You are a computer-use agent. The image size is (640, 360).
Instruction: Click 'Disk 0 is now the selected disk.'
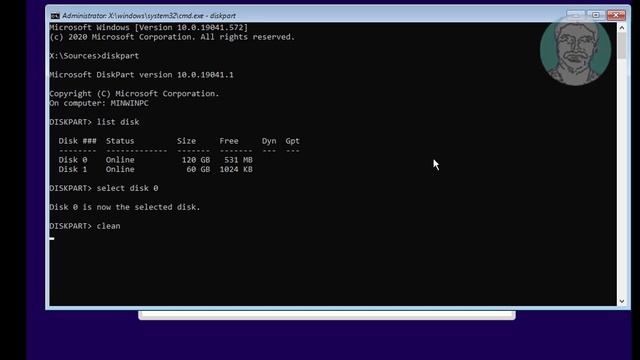pos(125,207)
